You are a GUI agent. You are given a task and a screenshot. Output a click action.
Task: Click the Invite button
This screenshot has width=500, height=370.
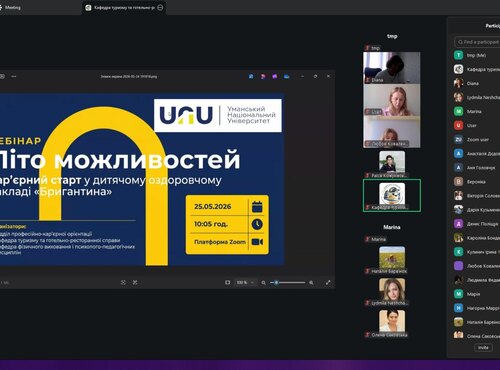click(x=483, y=347)
